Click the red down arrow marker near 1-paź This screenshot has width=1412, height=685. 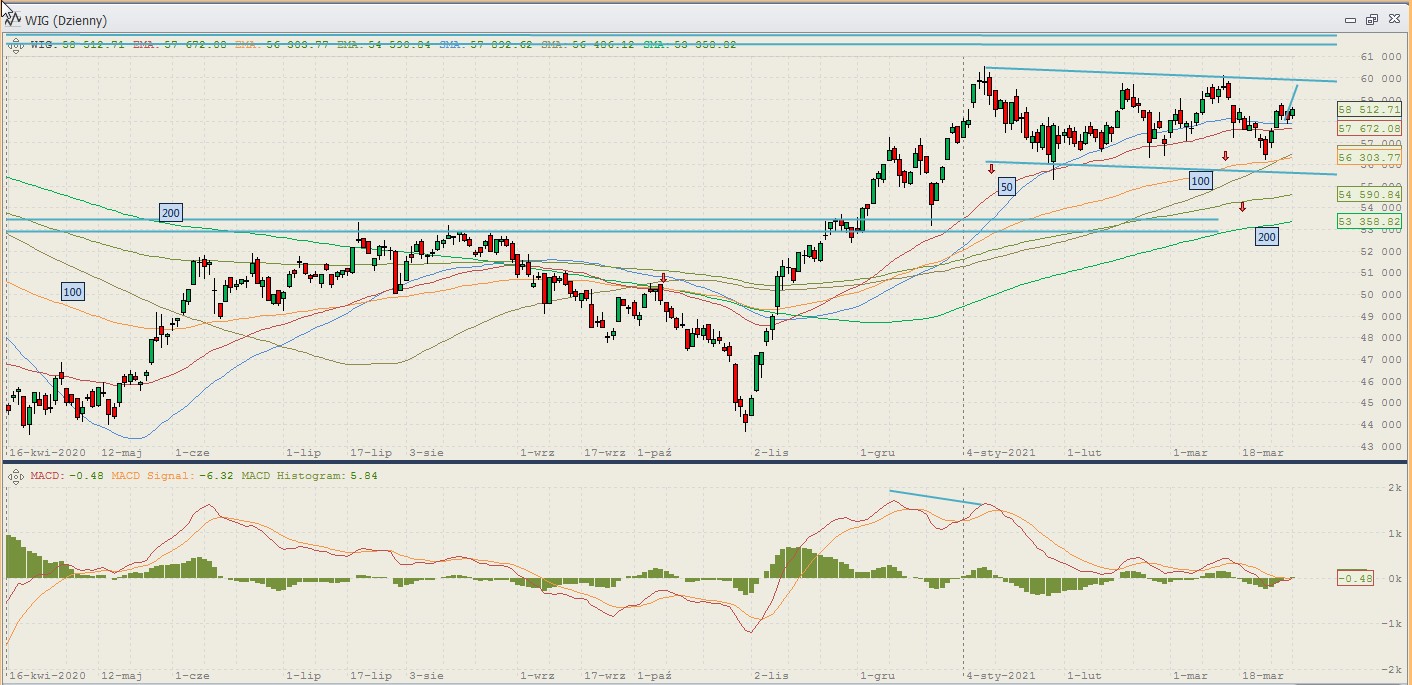click(663, 278)
